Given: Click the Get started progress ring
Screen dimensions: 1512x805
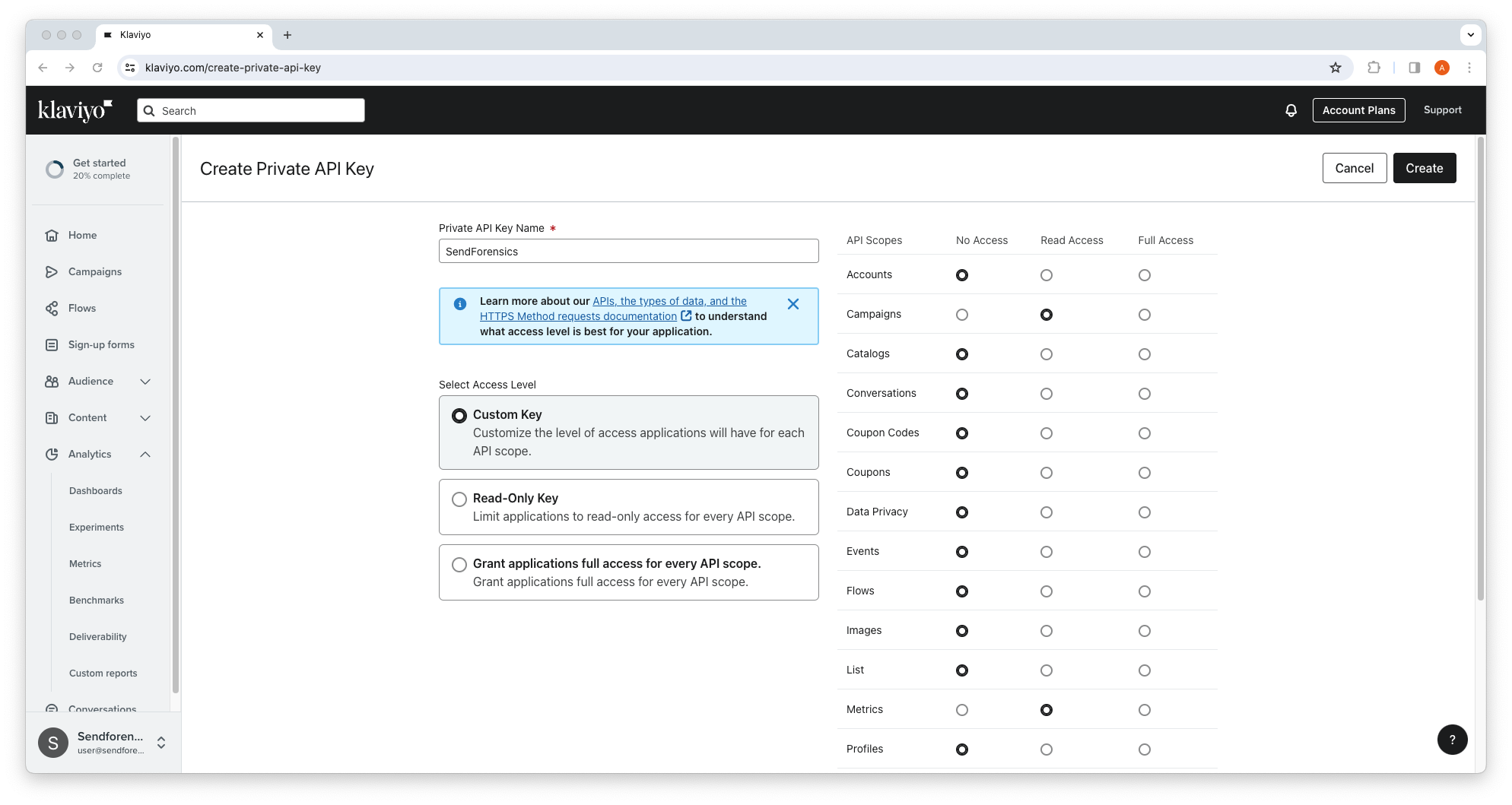Looking at the screenshot, I should [x=55, y=169].
